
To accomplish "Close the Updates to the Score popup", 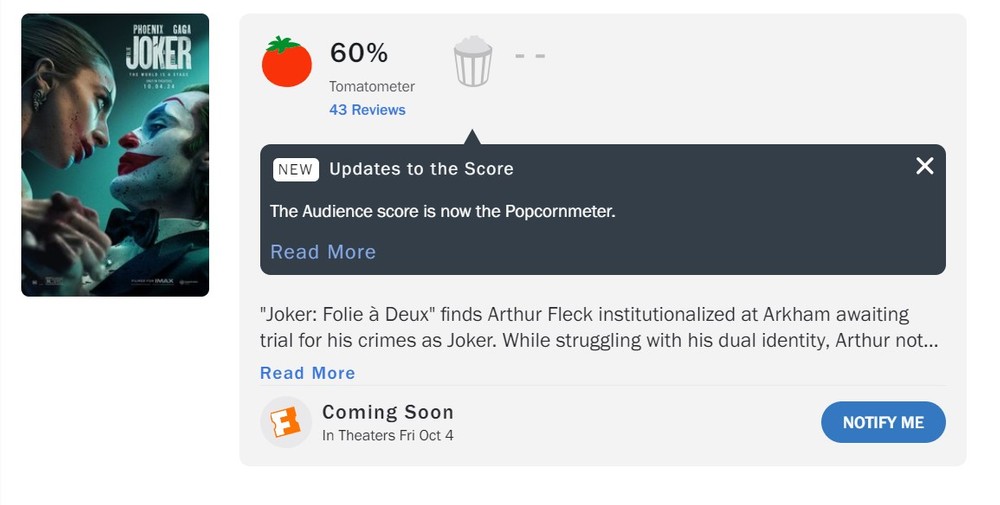I will (924, 166).
